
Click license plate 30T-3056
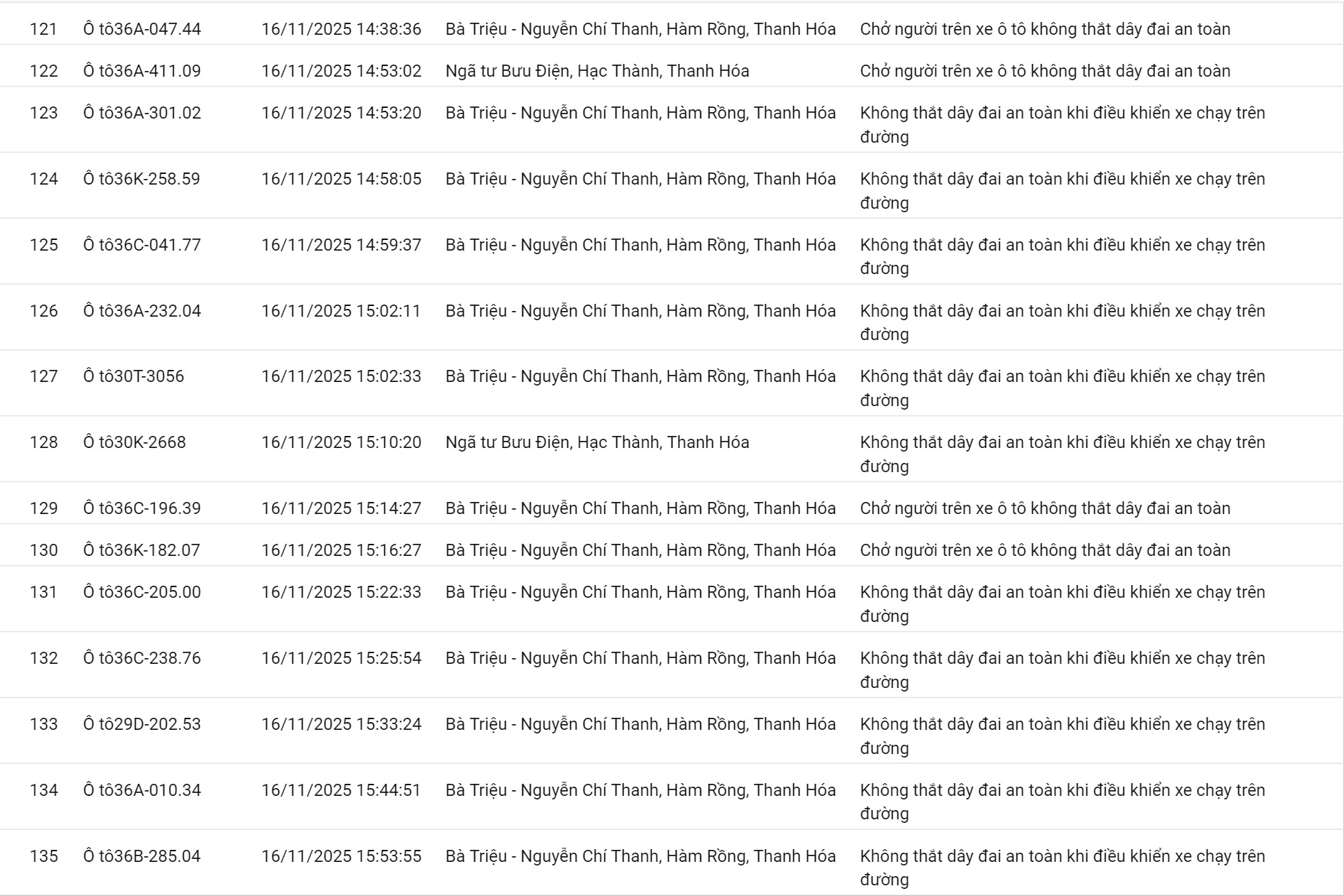[x=133, y=376]
